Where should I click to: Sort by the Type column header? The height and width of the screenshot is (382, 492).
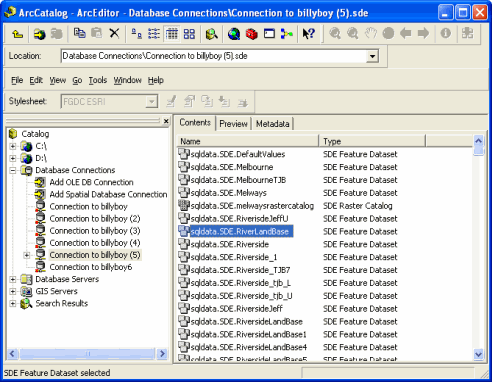pyautogui.click(x=372, y=141)
